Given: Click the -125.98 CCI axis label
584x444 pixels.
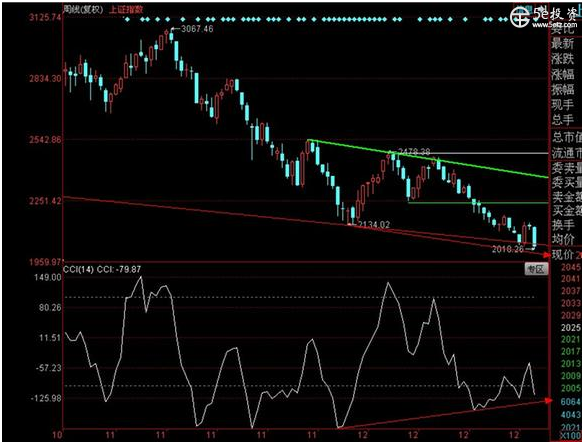Looking at the screenshot, I should point(47,398).
